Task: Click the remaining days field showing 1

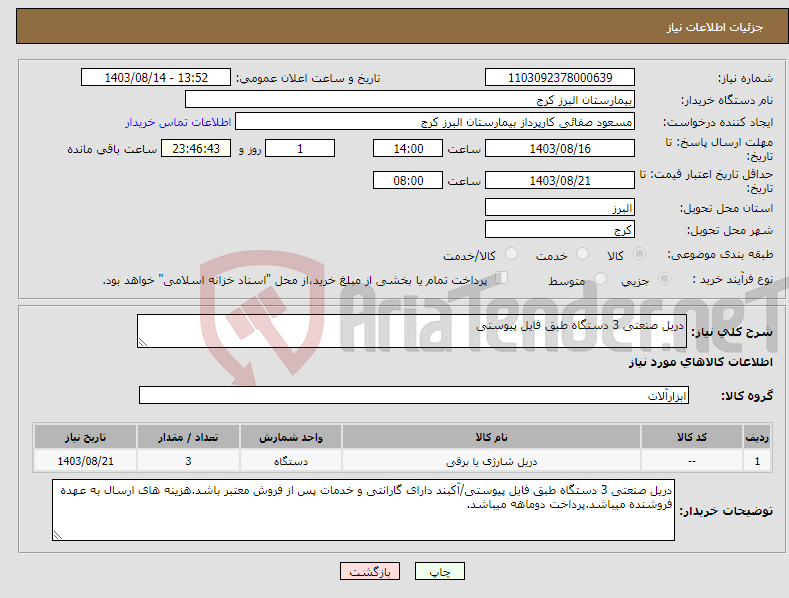Action: tap(300, 148)
